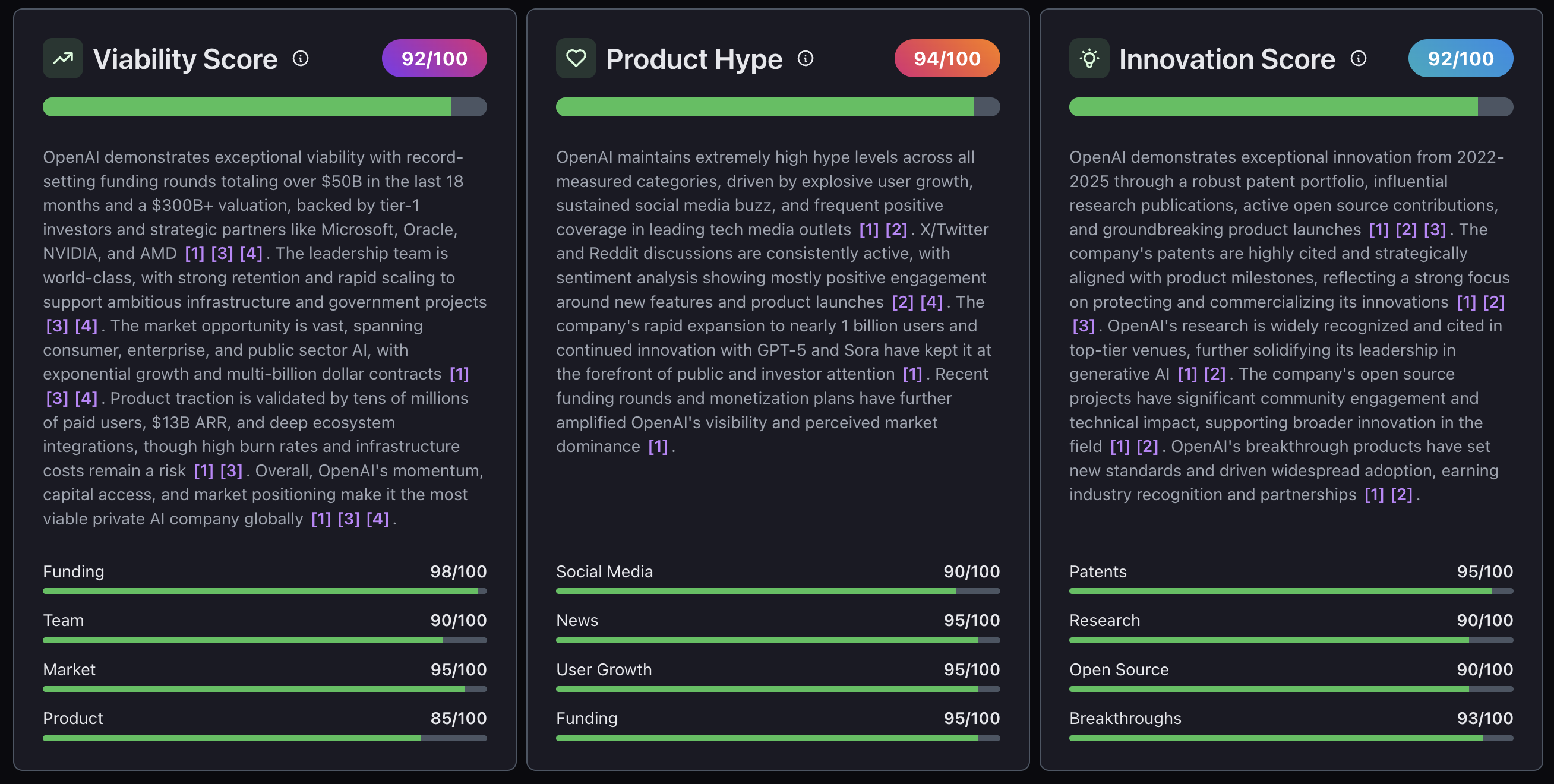The height and width of the screenshot is (784, 1554).
Task: Select the heart icon beside Product Hype
Action: click(576, 58)
